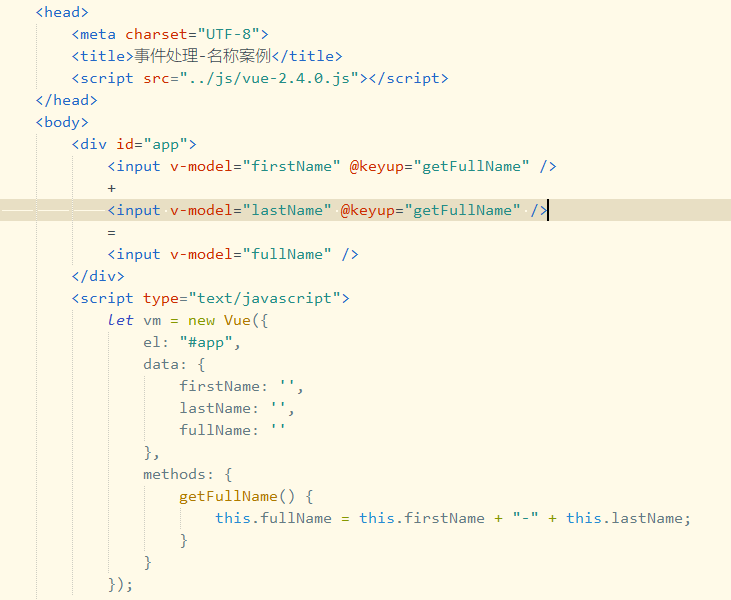Click the equals sign line between inputs
This screenshot has height=600, width=731.
pyautogui.click(x=111, y=232)
